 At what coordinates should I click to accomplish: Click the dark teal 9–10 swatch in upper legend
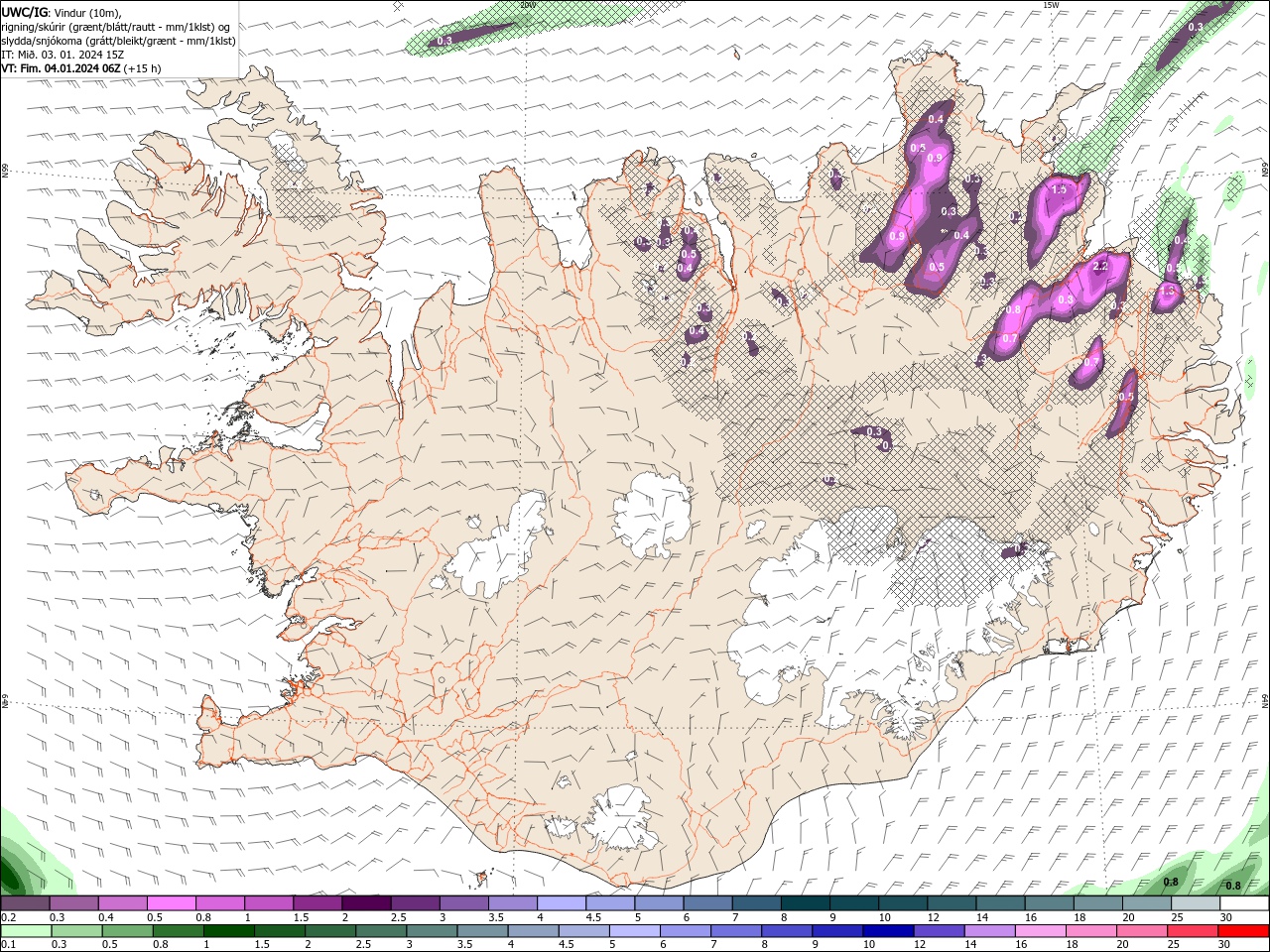tap(853, 903)
